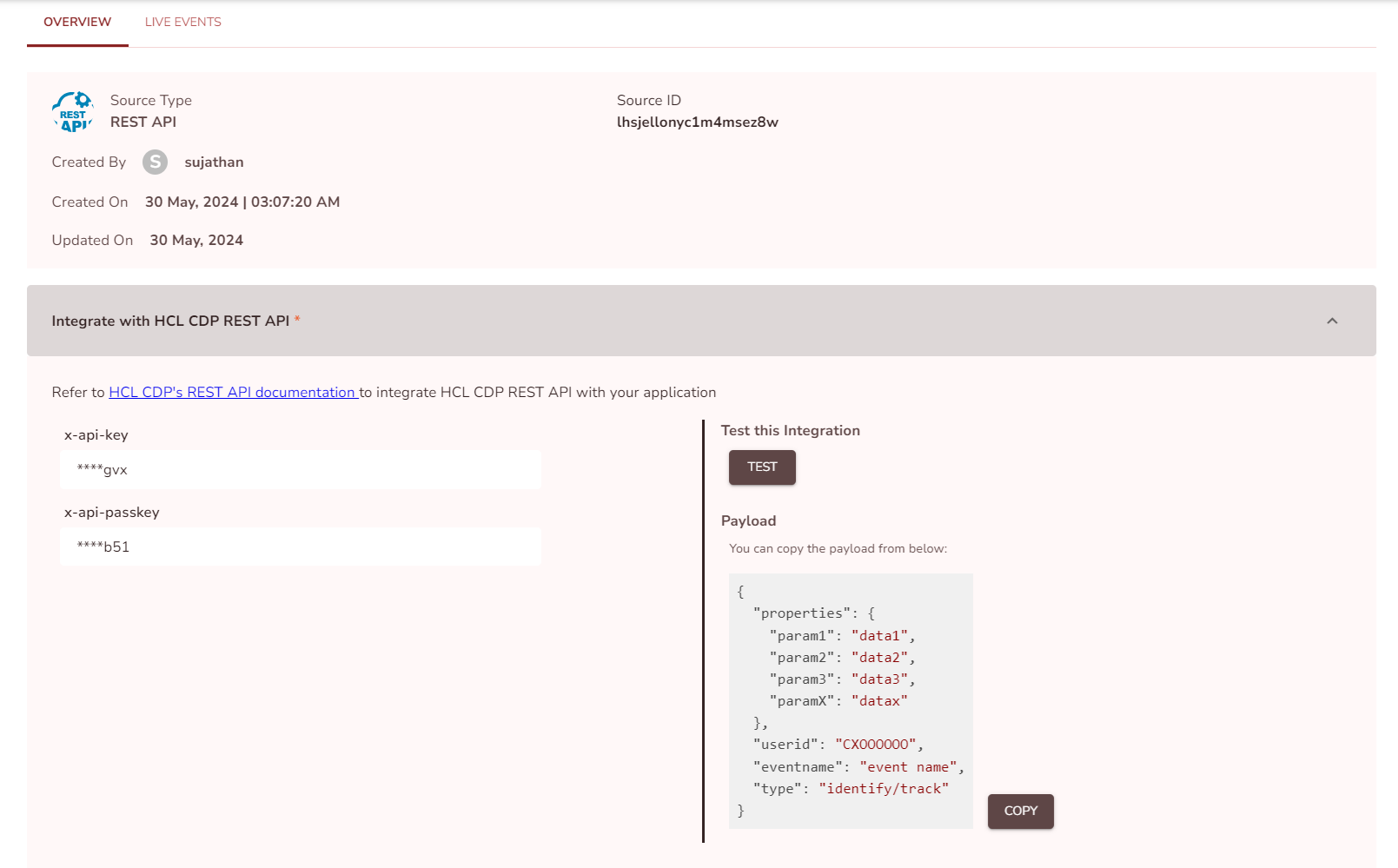The image size is (1398, 868).
Task: Click the "paramX": "datax" payload line
Action: coord(838,701)
